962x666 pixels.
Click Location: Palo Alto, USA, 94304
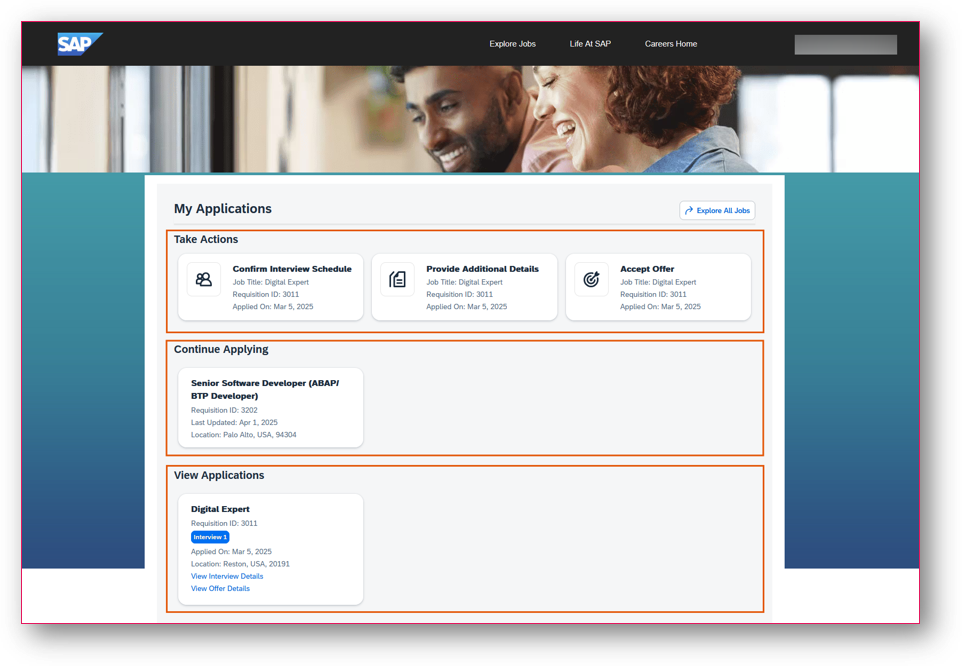coord(244,435)
